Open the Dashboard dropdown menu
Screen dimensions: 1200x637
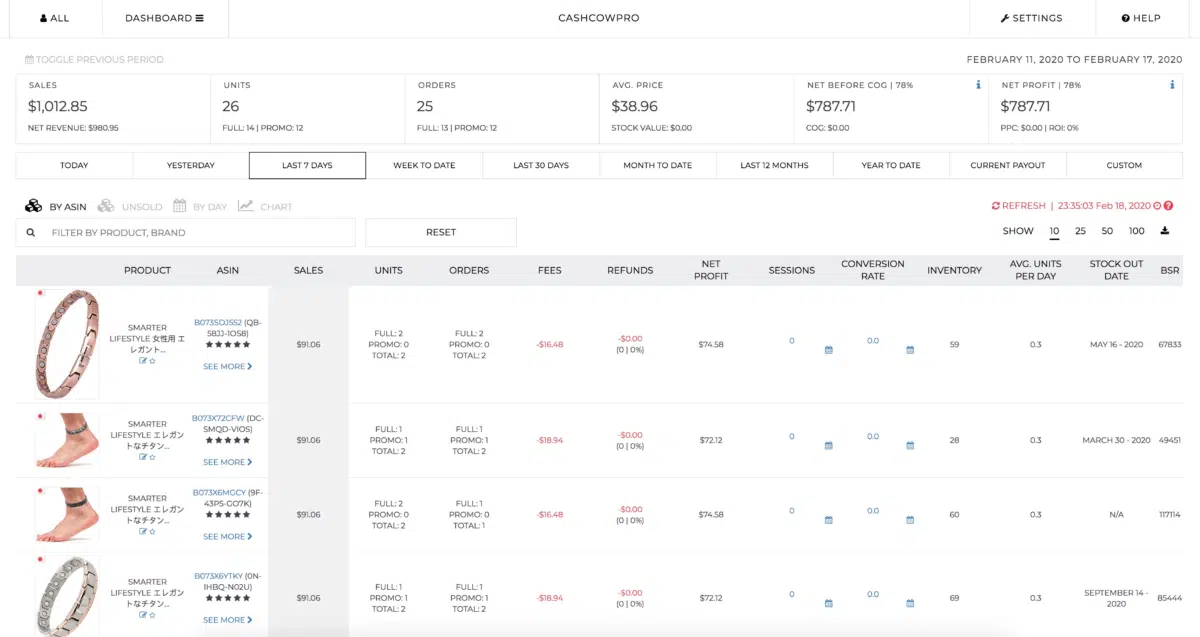point(164,18)
